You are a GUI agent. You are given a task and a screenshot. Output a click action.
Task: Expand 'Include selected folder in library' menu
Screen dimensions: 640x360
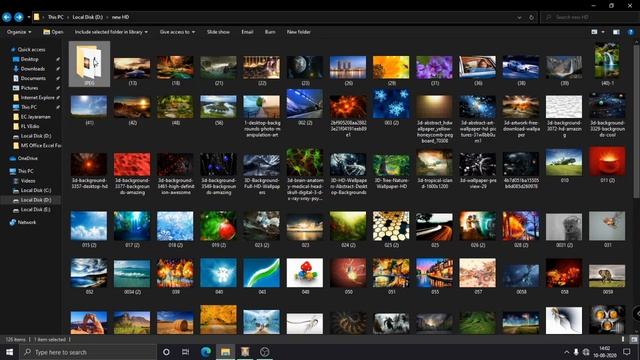111,32
